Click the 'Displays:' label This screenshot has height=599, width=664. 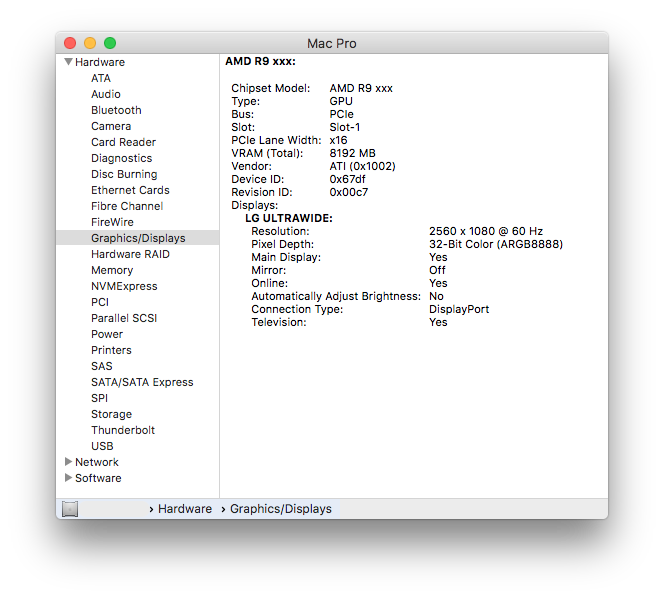point(255,206)
